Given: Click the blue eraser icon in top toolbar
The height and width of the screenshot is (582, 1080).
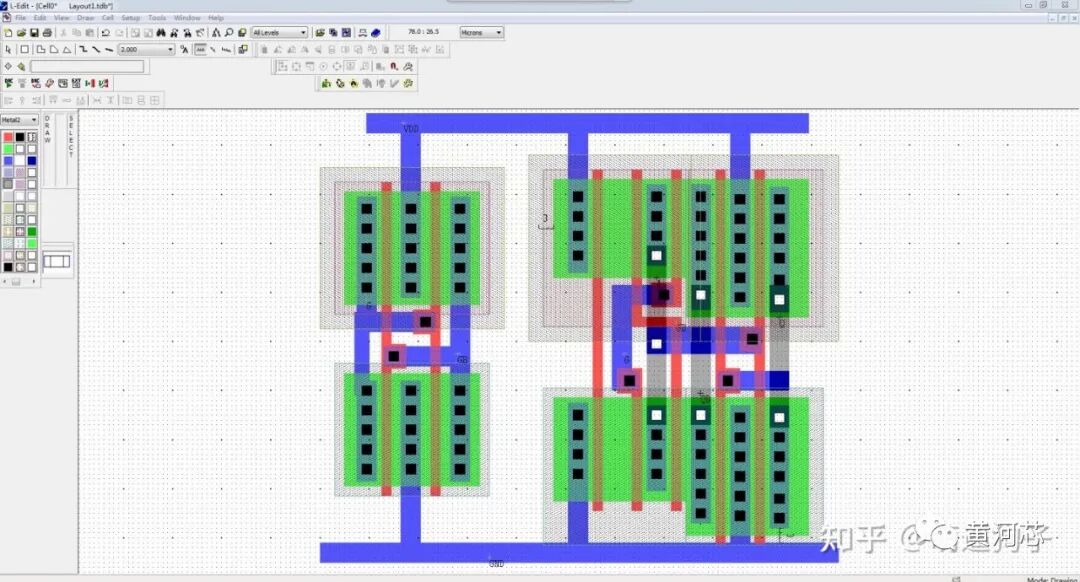Looking at the screenshot, I should pos(375,32).
